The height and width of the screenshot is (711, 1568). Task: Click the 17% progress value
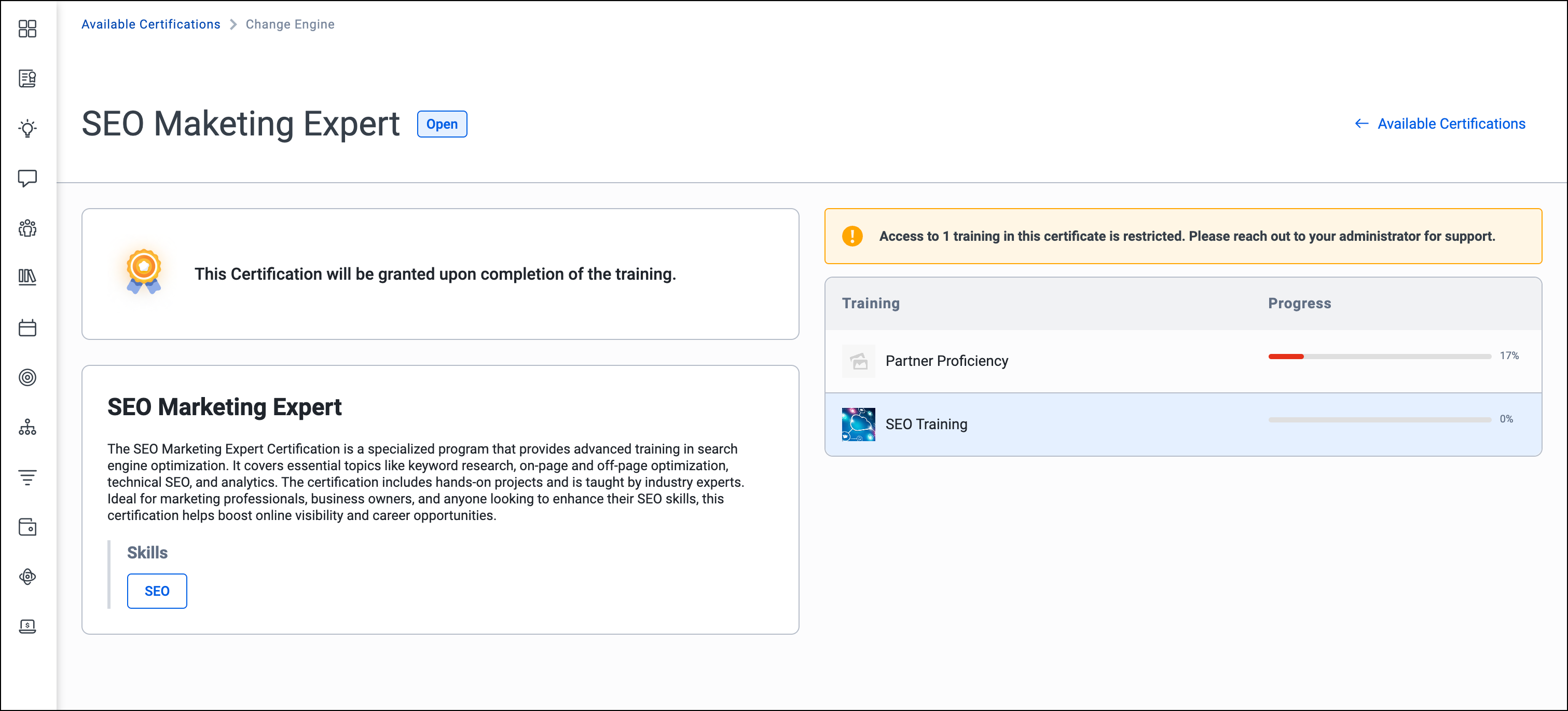coord(1509,355)
